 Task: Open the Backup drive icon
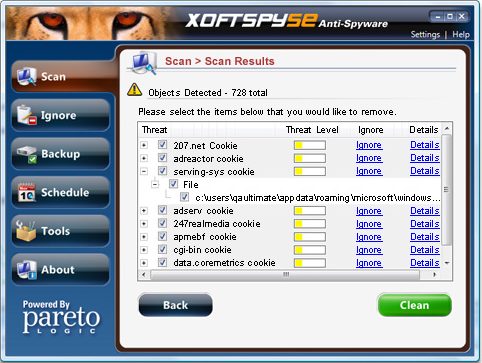click(27, 154)
